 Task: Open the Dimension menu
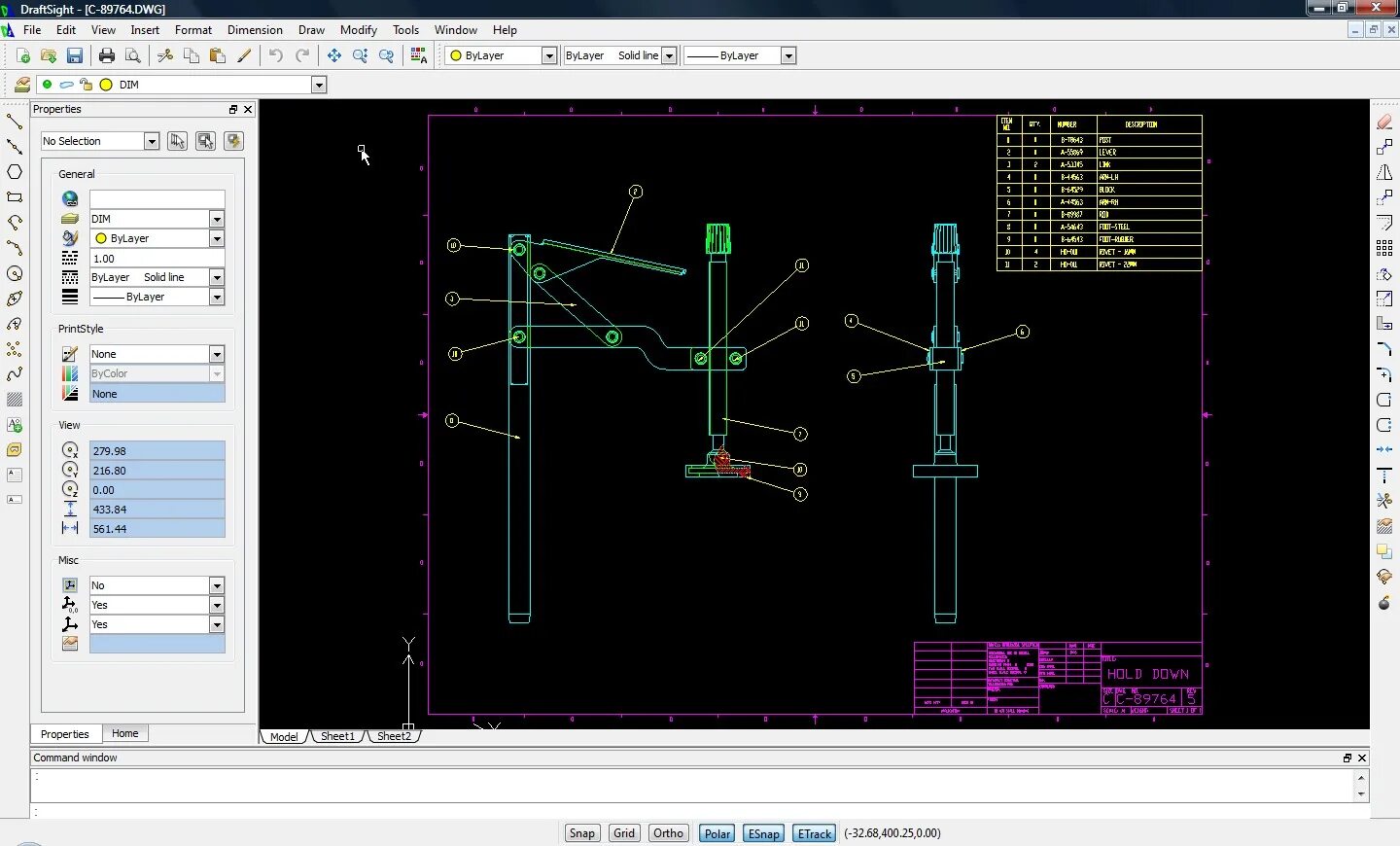click(x=255, y=30)
